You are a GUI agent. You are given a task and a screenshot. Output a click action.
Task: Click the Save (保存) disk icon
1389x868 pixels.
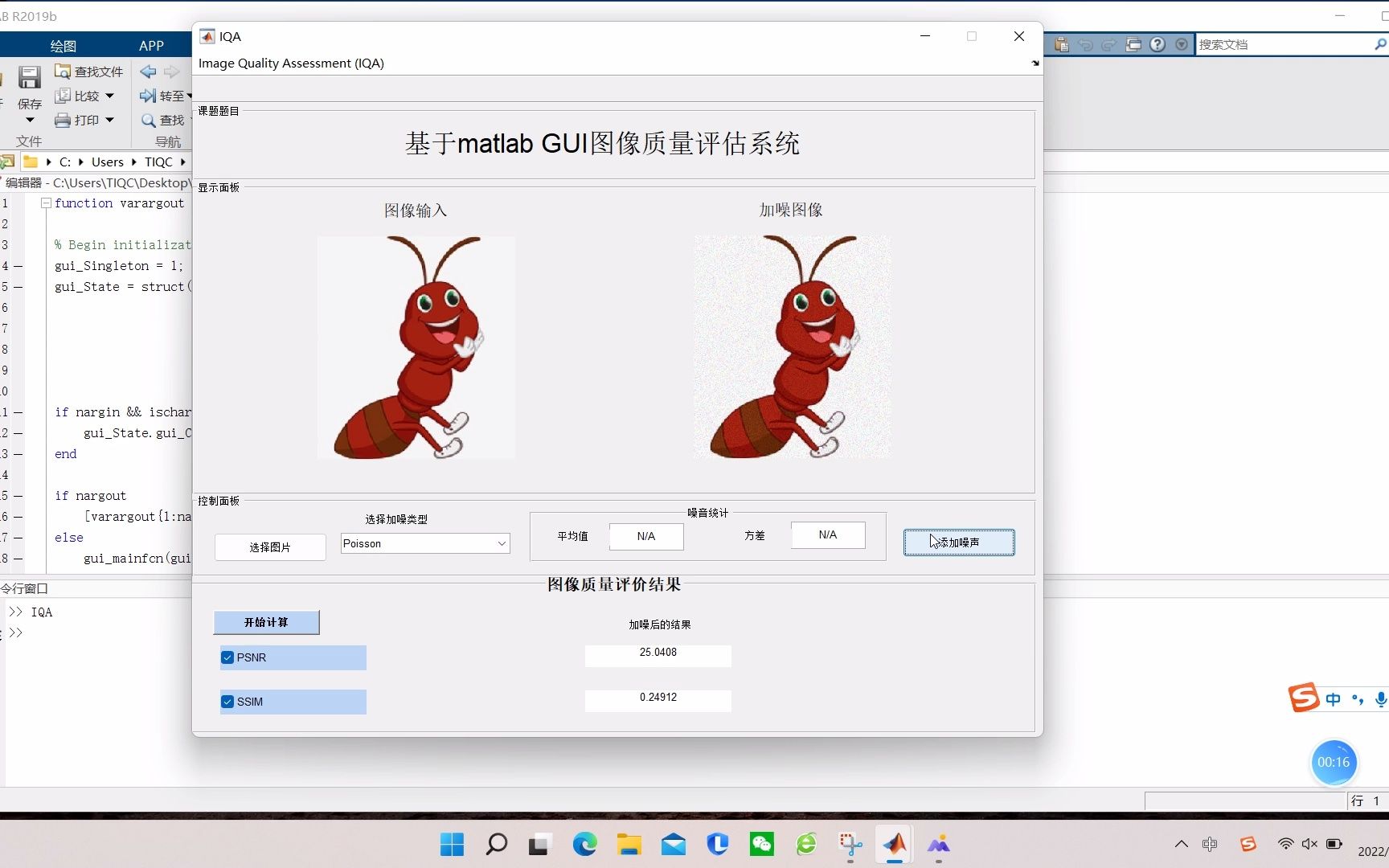coord(29,77)
